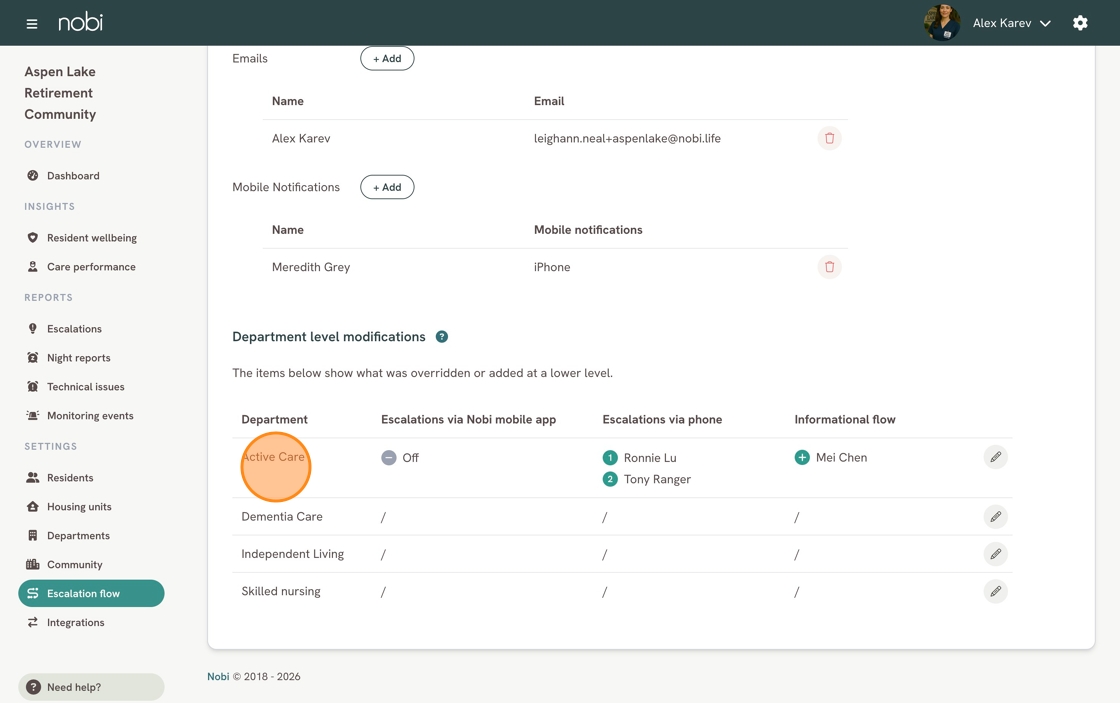
Task: Click Mei Chen in Informational flow
Action: (x=841, y=458)
